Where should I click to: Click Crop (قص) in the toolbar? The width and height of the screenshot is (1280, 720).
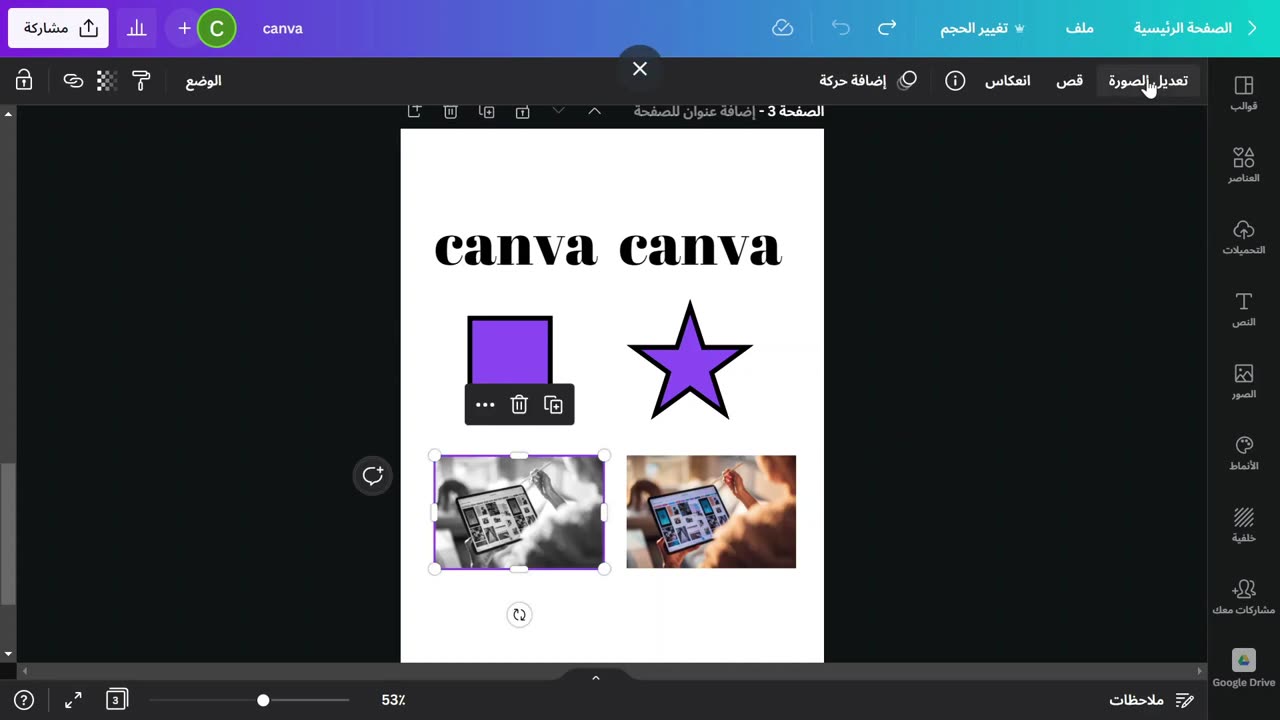(x=1070, y=81)
